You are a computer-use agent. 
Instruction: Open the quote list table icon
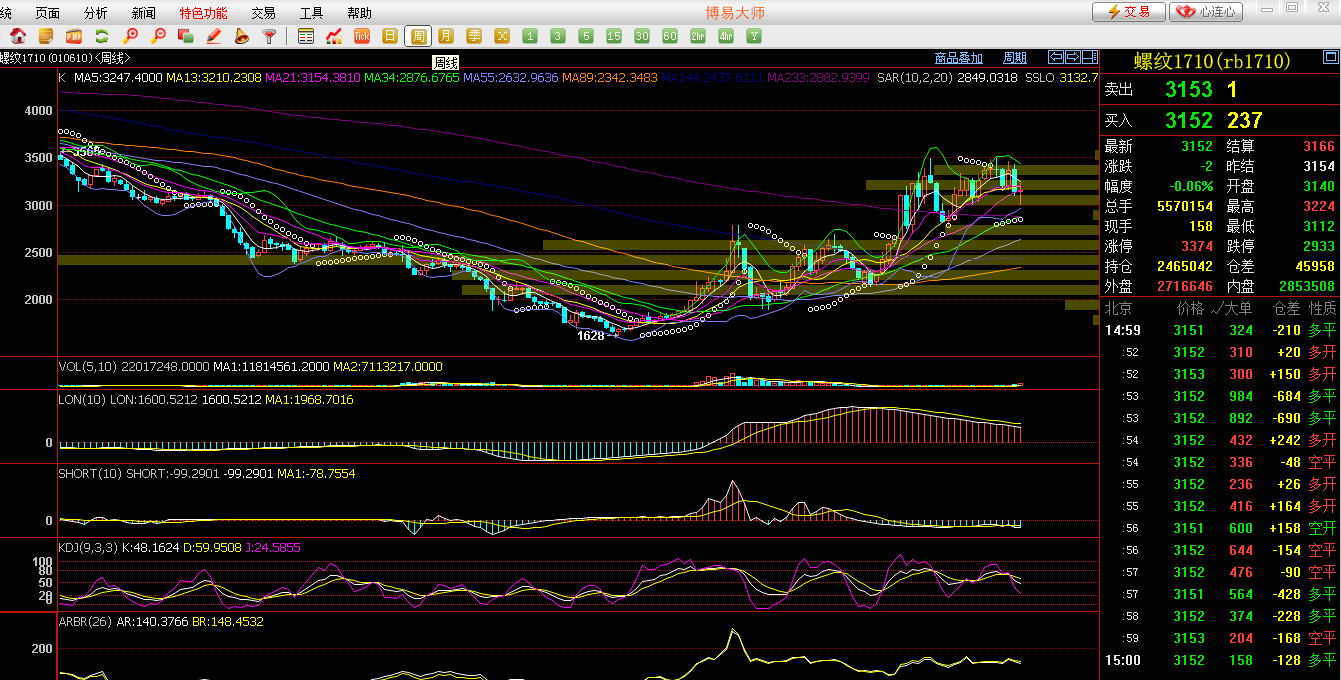306,36
